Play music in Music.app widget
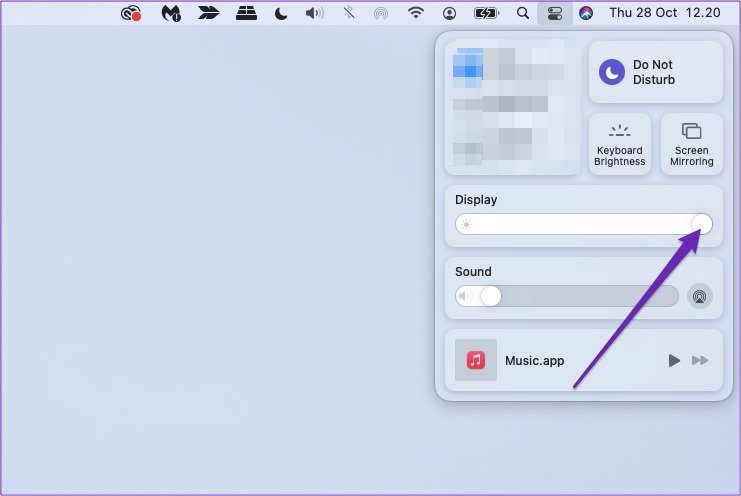The image size is (741, 496). point(674,360)
